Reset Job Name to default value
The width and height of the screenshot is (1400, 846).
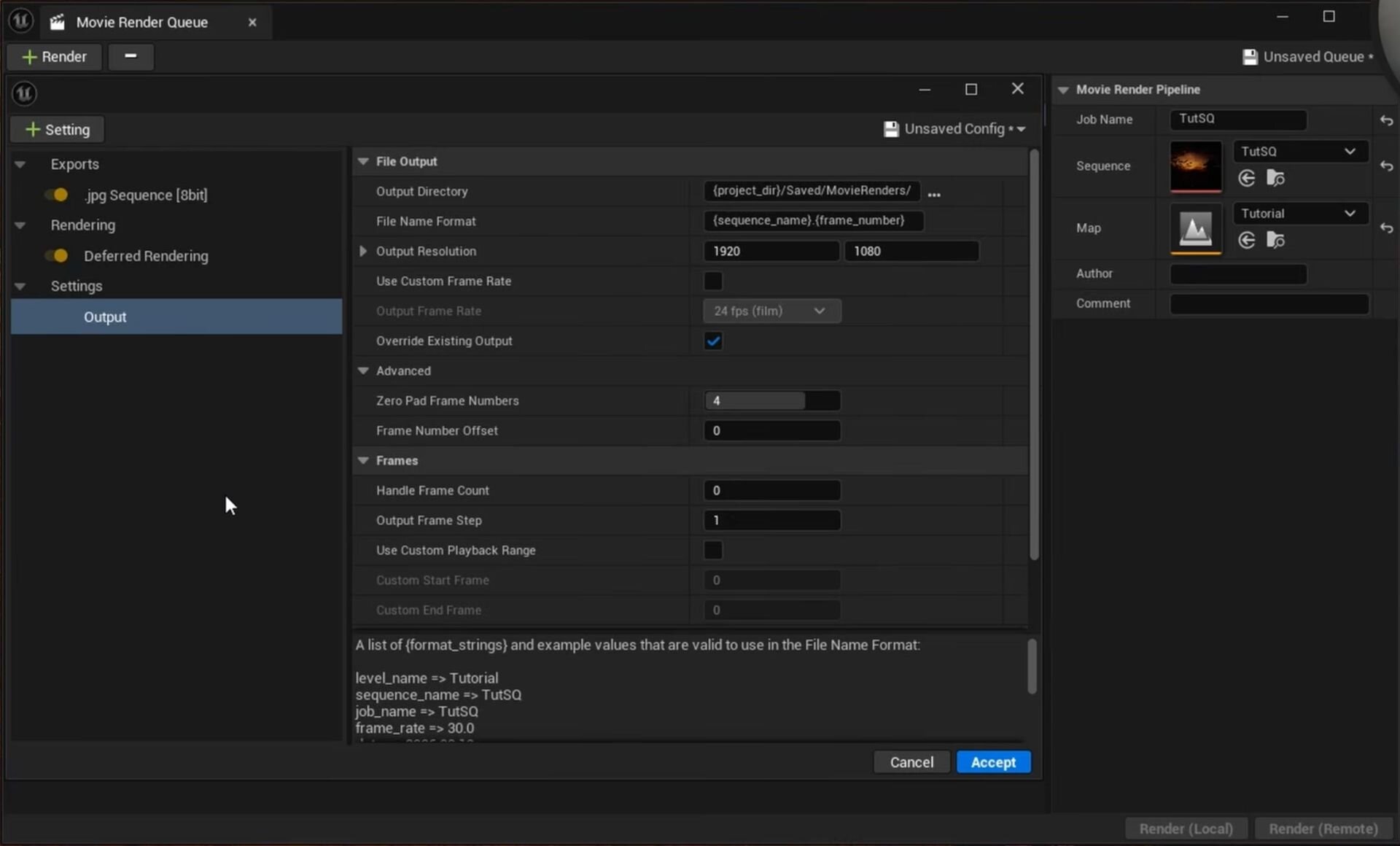[1386, 120]
